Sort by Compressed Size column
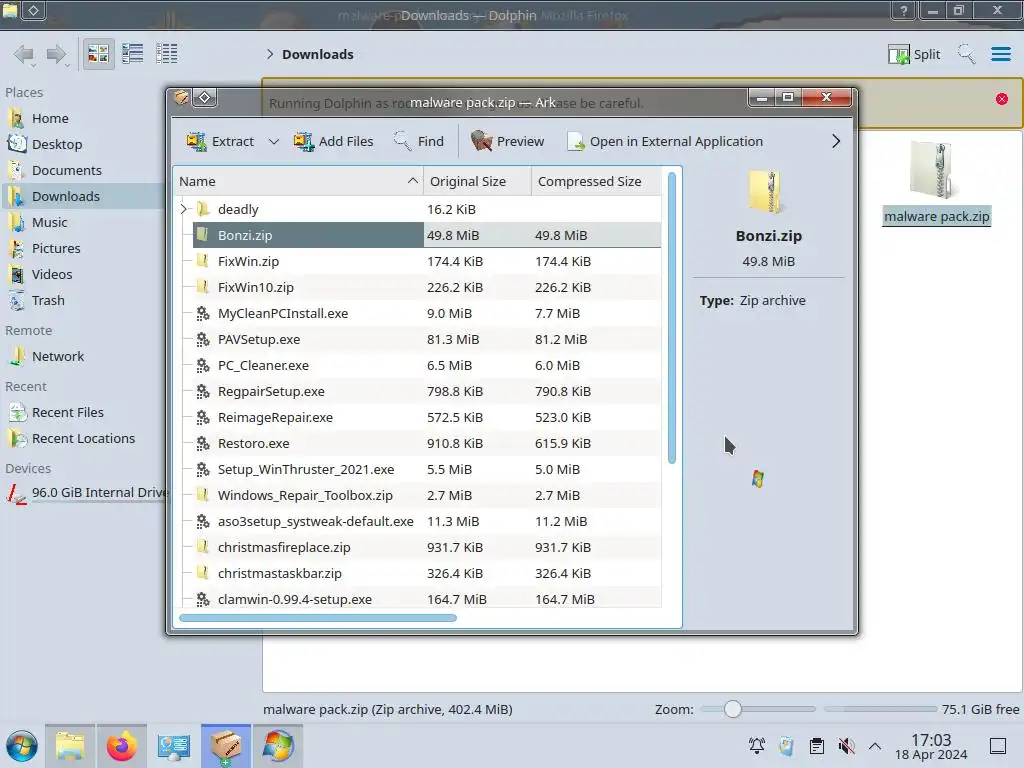Viewport: 1024px width, 768px height. [x=597, y=182]
